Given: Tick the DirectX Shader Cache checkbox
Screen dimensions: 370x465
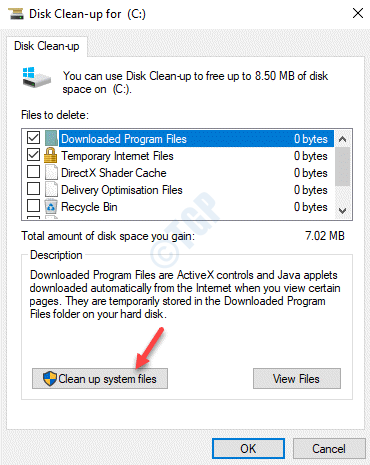Looking at the screenshot, I should coord(33,172).
